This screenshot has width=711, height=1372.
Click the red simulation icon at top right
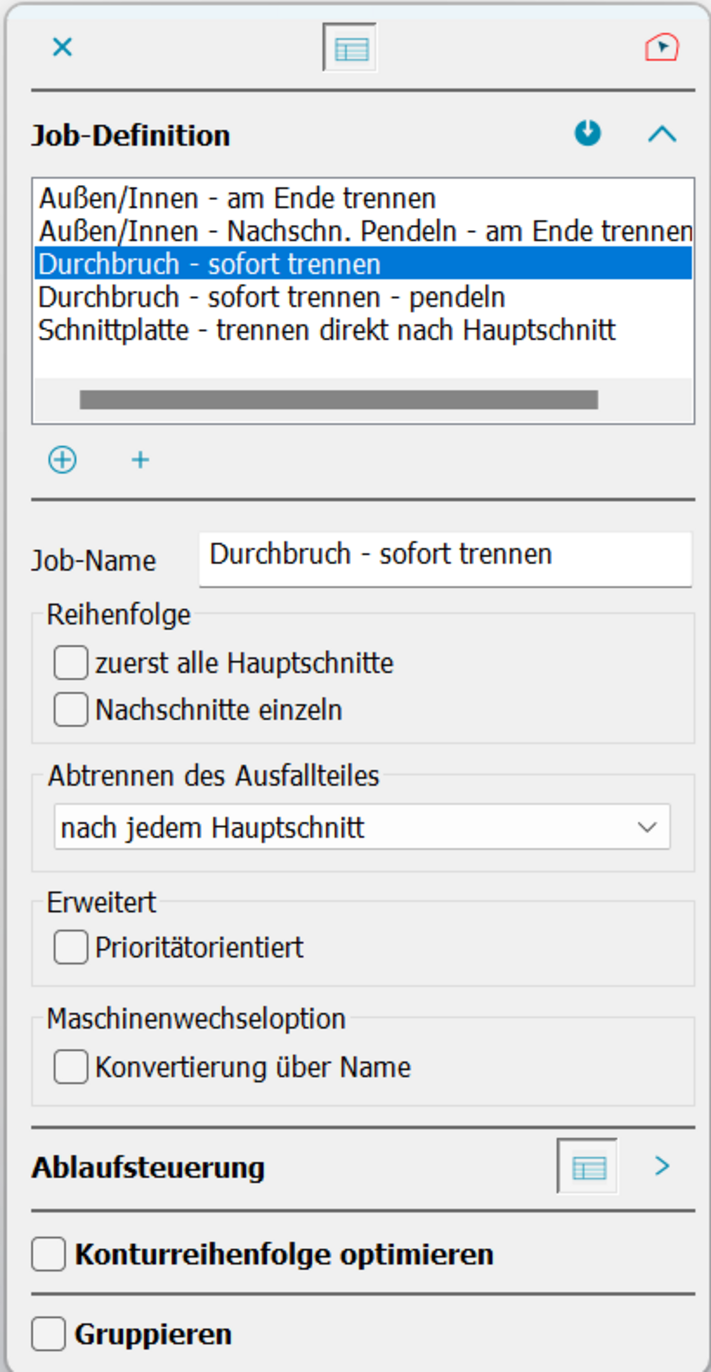661,47
